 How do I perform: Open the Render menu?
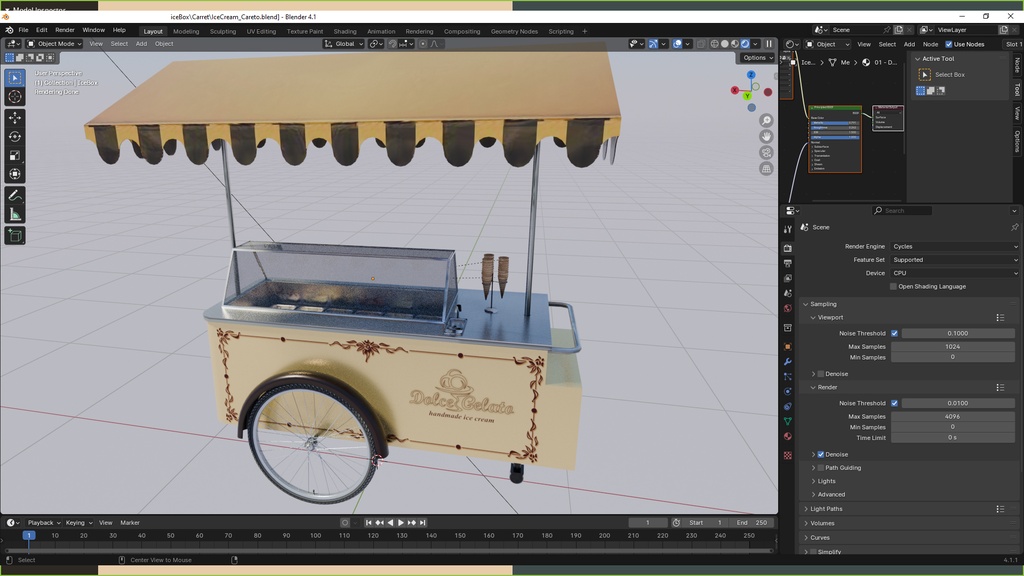tap(64, 30)
